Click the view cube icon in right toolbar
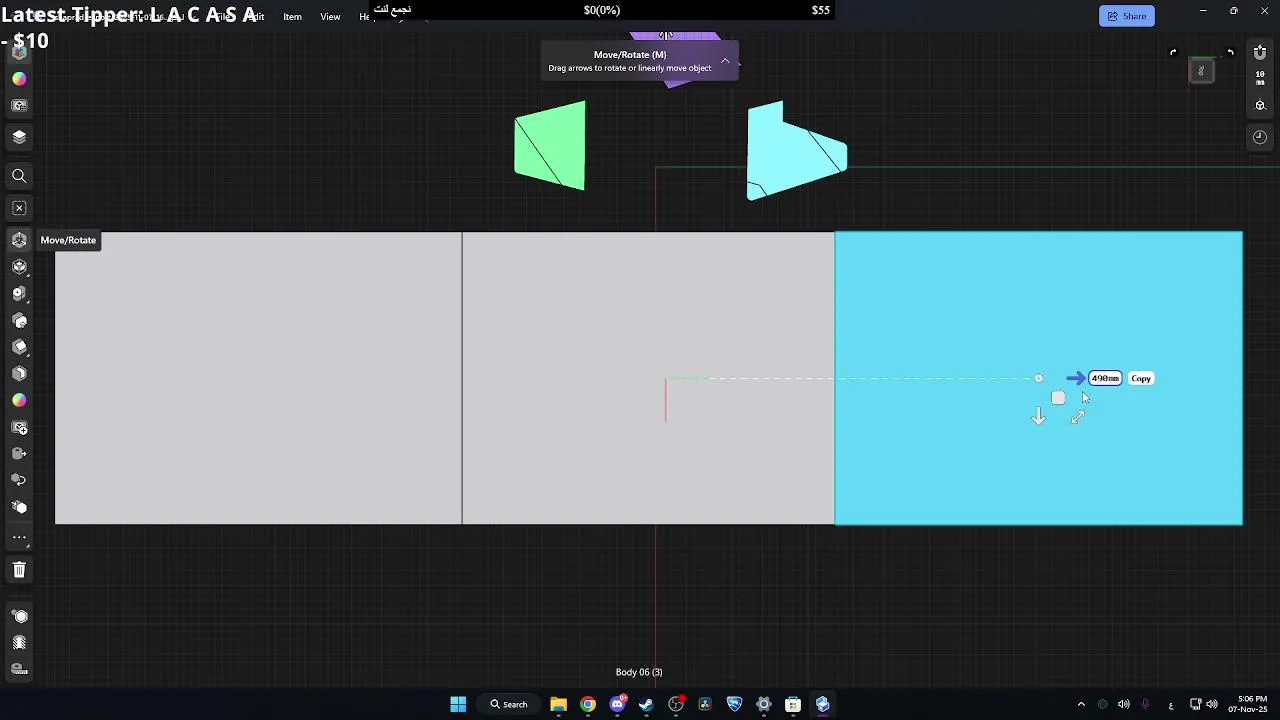1280x720 pixels. pos(1260,105)
